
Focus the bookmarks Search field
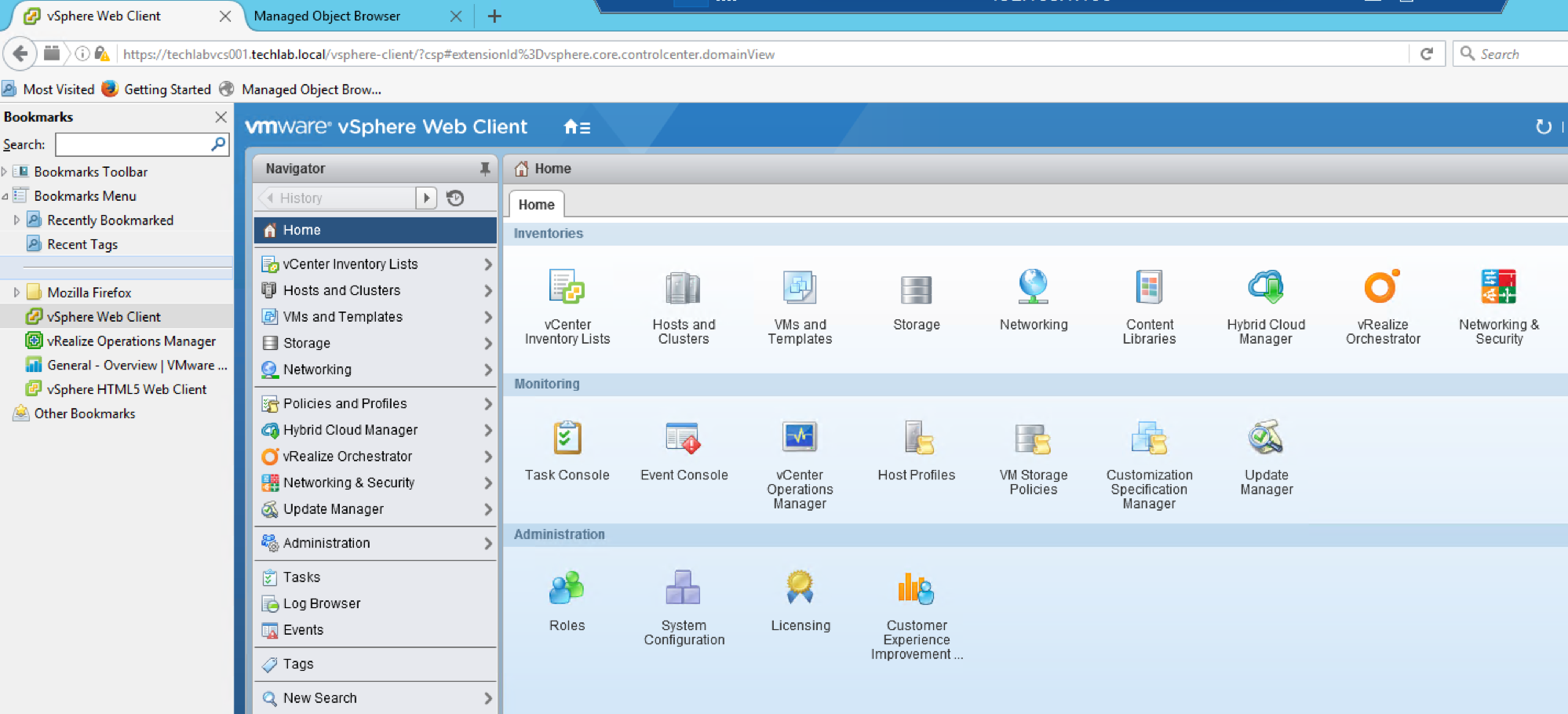click(x=142, y=144)
